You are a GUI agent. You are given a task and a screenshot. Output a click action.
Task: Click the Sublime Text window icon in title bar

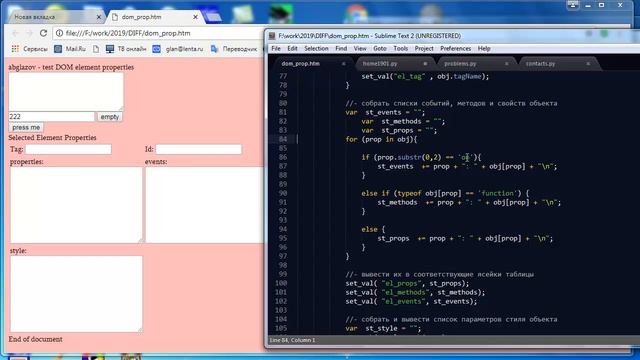click(x=272, y=36)
